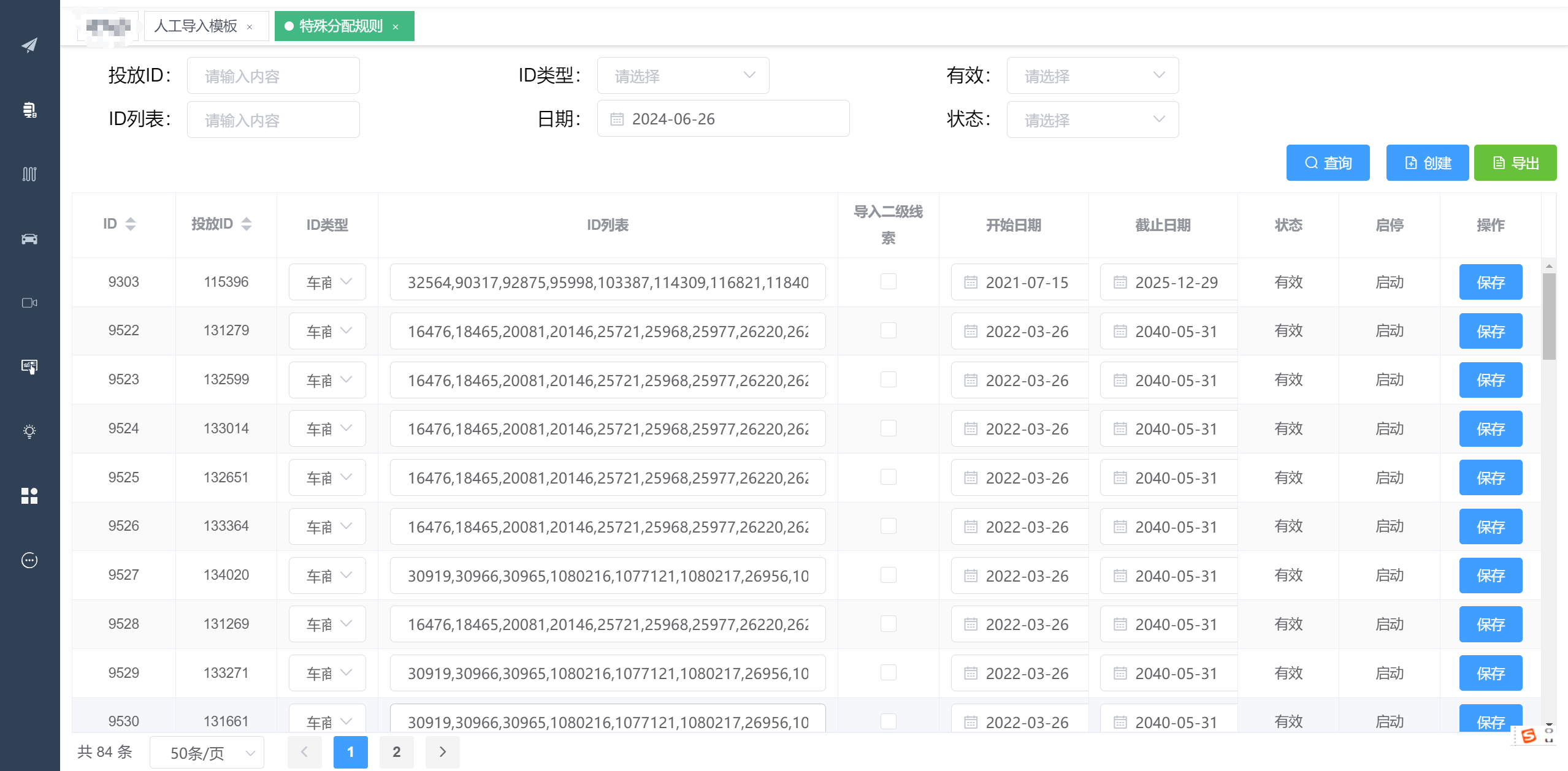The width and height of the screenshot is (1568, 771).
Task: Open start date calendar for row 9525
Action: (971, 478)
